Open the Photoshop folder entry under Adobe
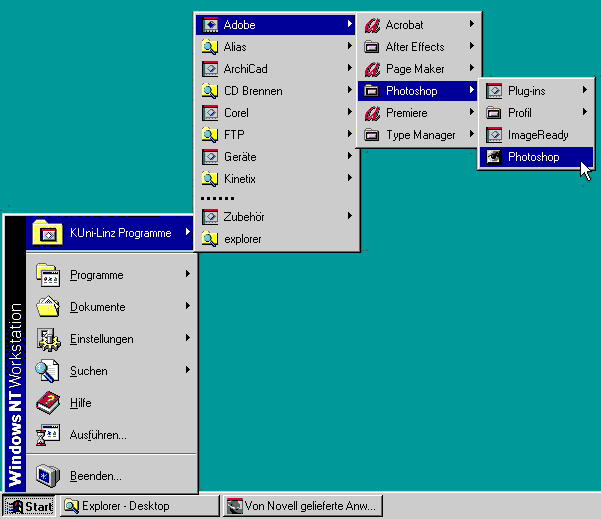Image resolution: width=601 pixels, height=519 pixels. coord(418,91)
